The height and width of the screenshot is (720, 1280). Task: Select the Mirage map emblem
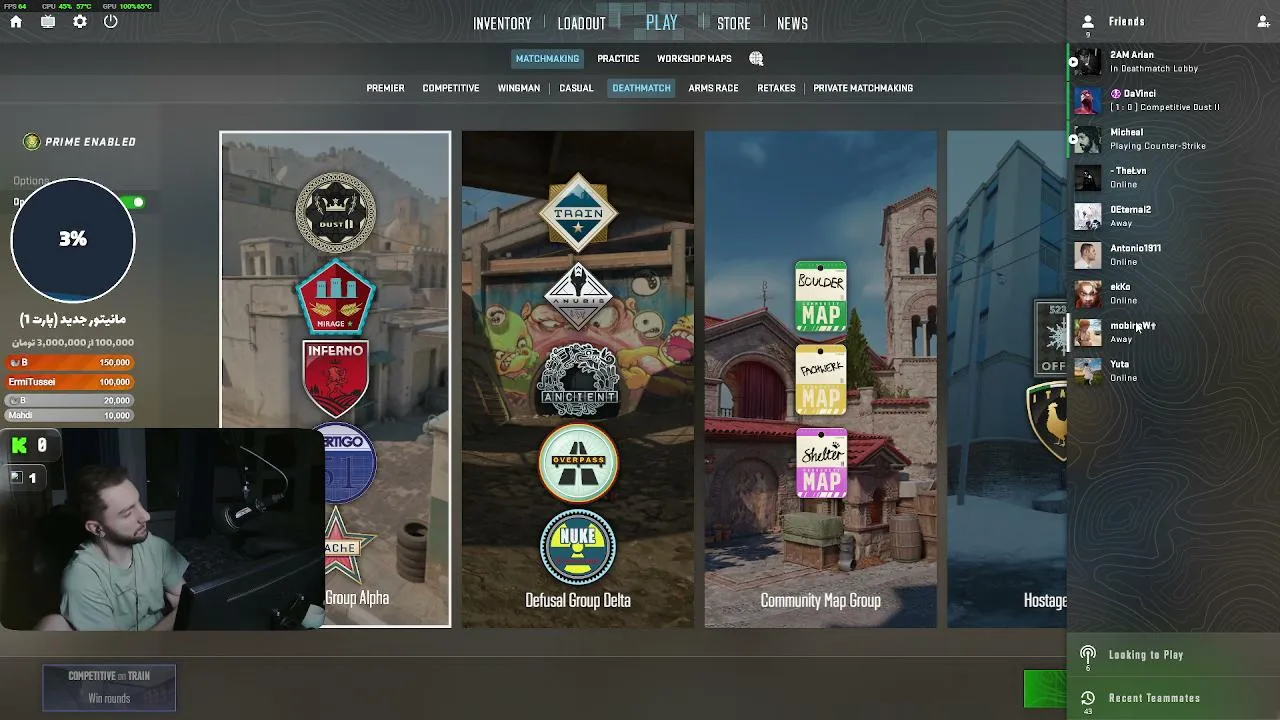[x=336, y=296]
